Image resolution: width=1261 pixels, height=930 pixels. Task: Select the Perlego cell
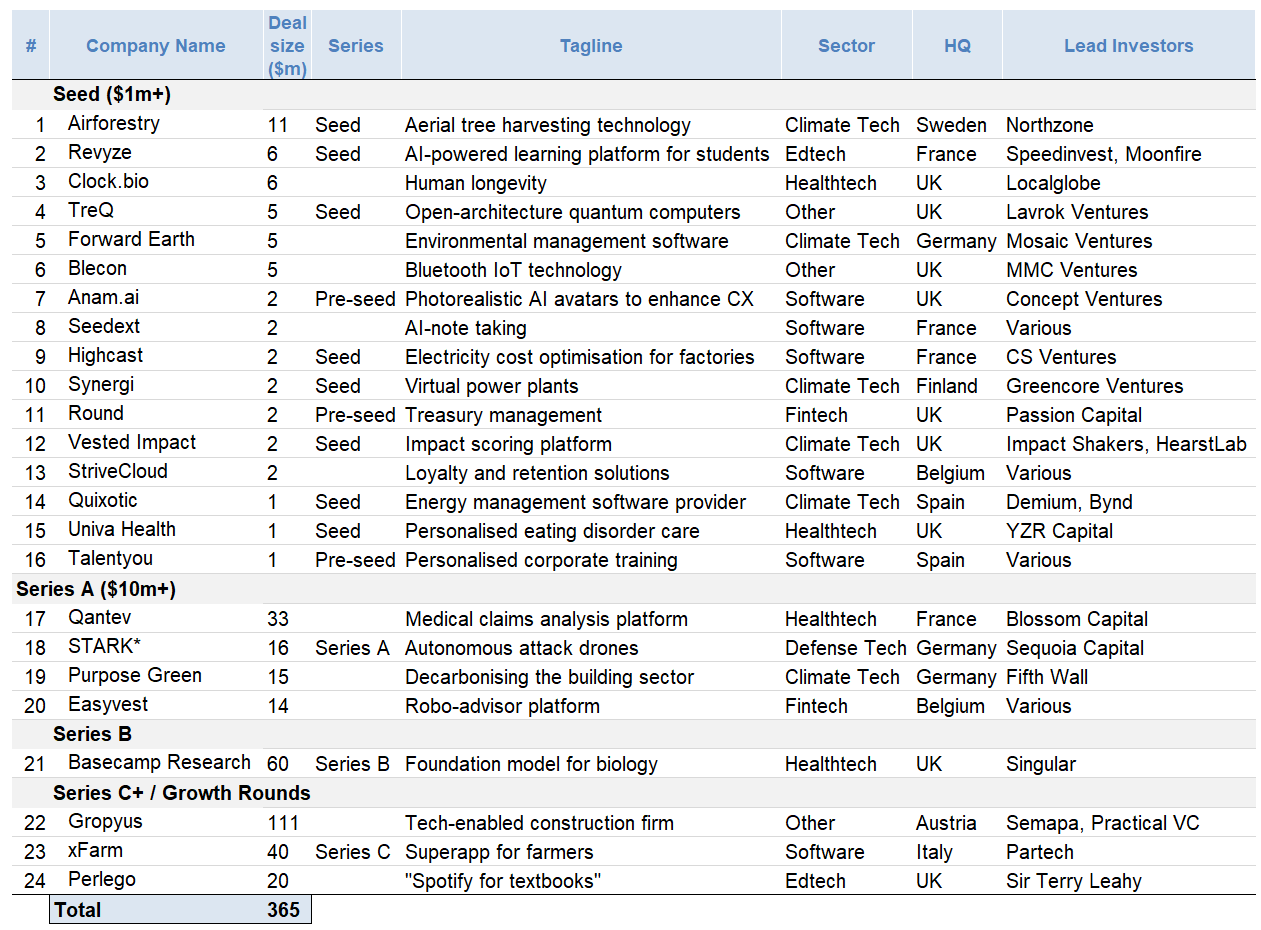102,879
